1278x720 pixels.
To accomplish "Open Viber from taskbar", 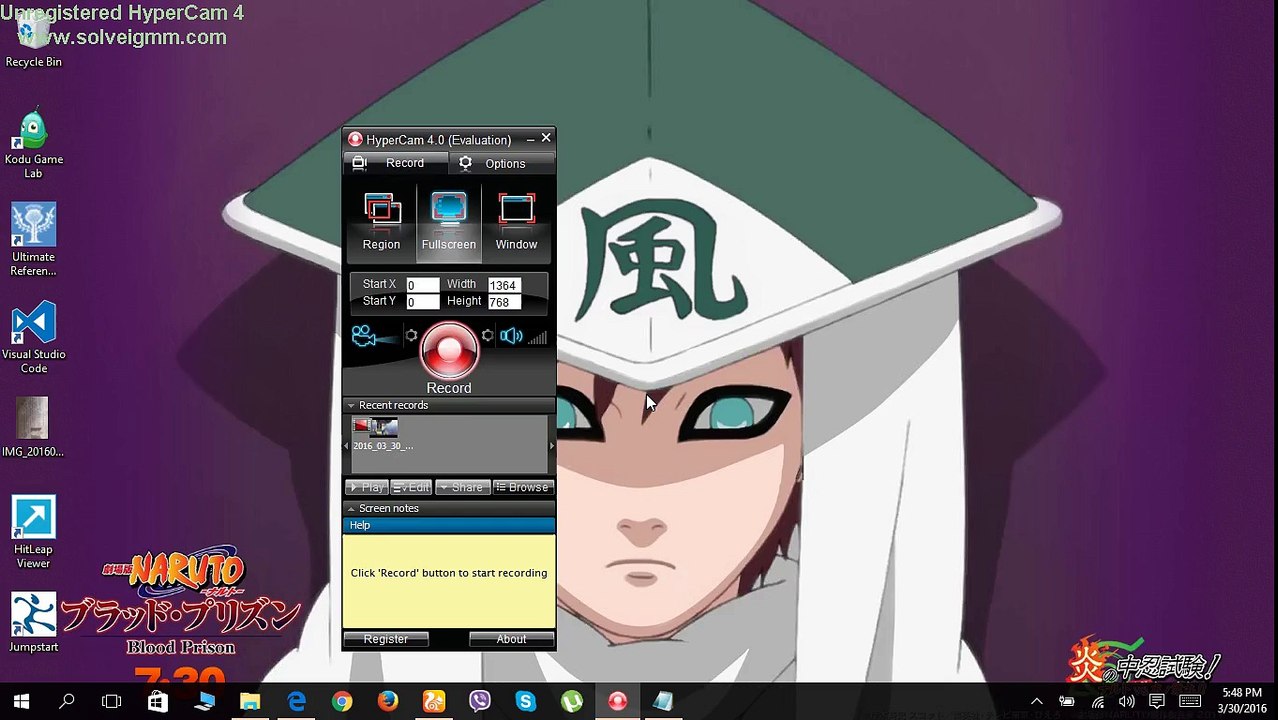I will point(480,702).
